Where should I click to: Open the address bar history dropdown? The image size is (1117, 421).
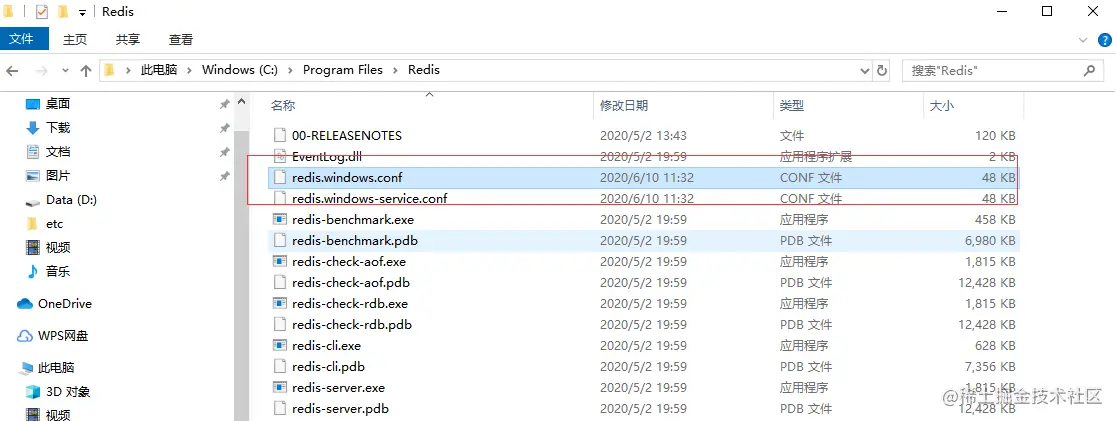(x=865, y=71)
